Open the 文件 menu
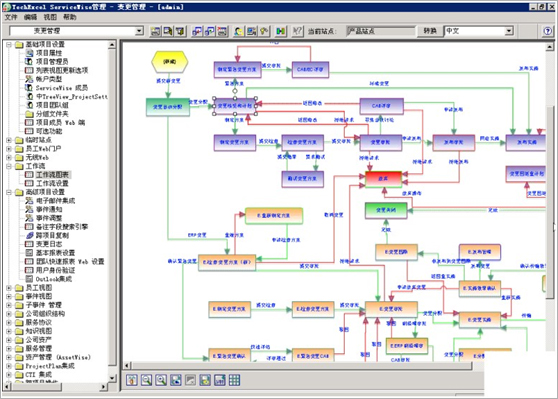This screenshot has height=399, width=558. pos(11,17)
